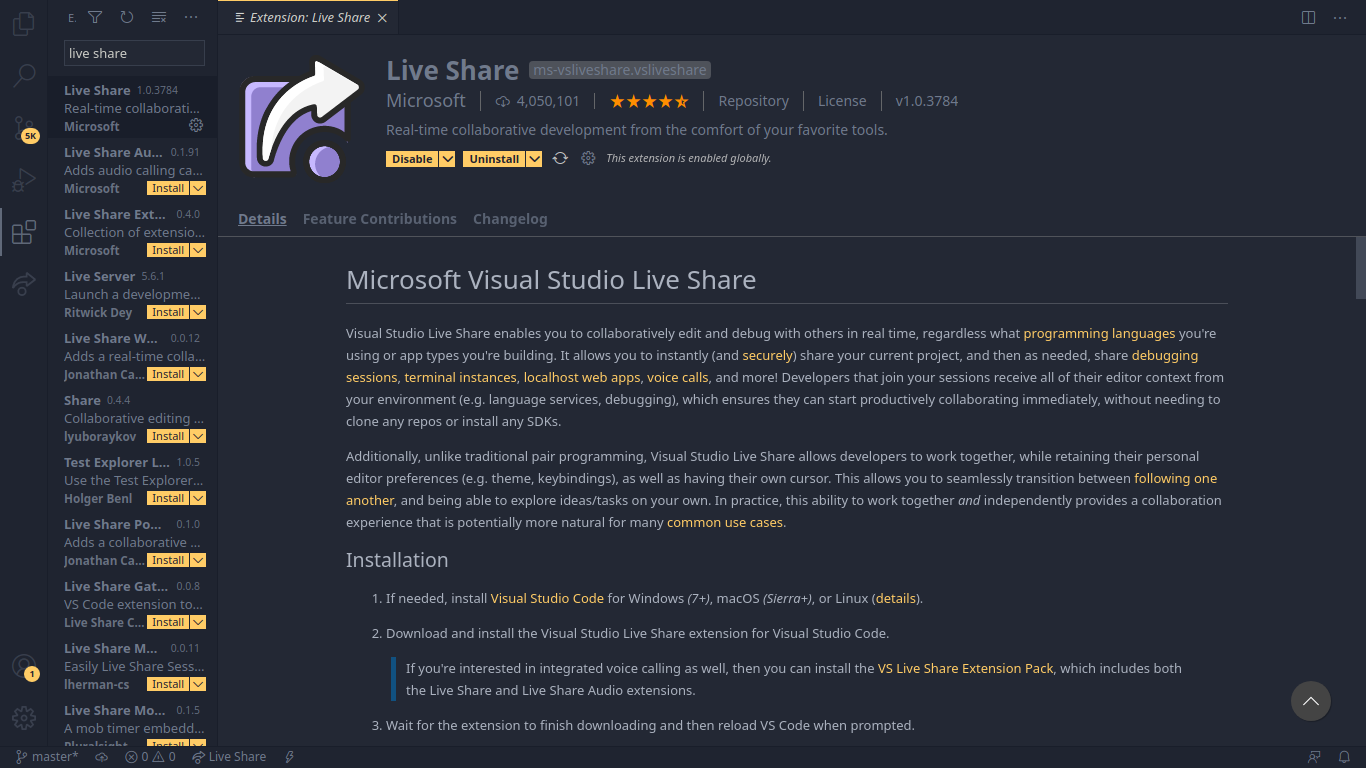Follow the 'common use cases' link

coord(725,522)
